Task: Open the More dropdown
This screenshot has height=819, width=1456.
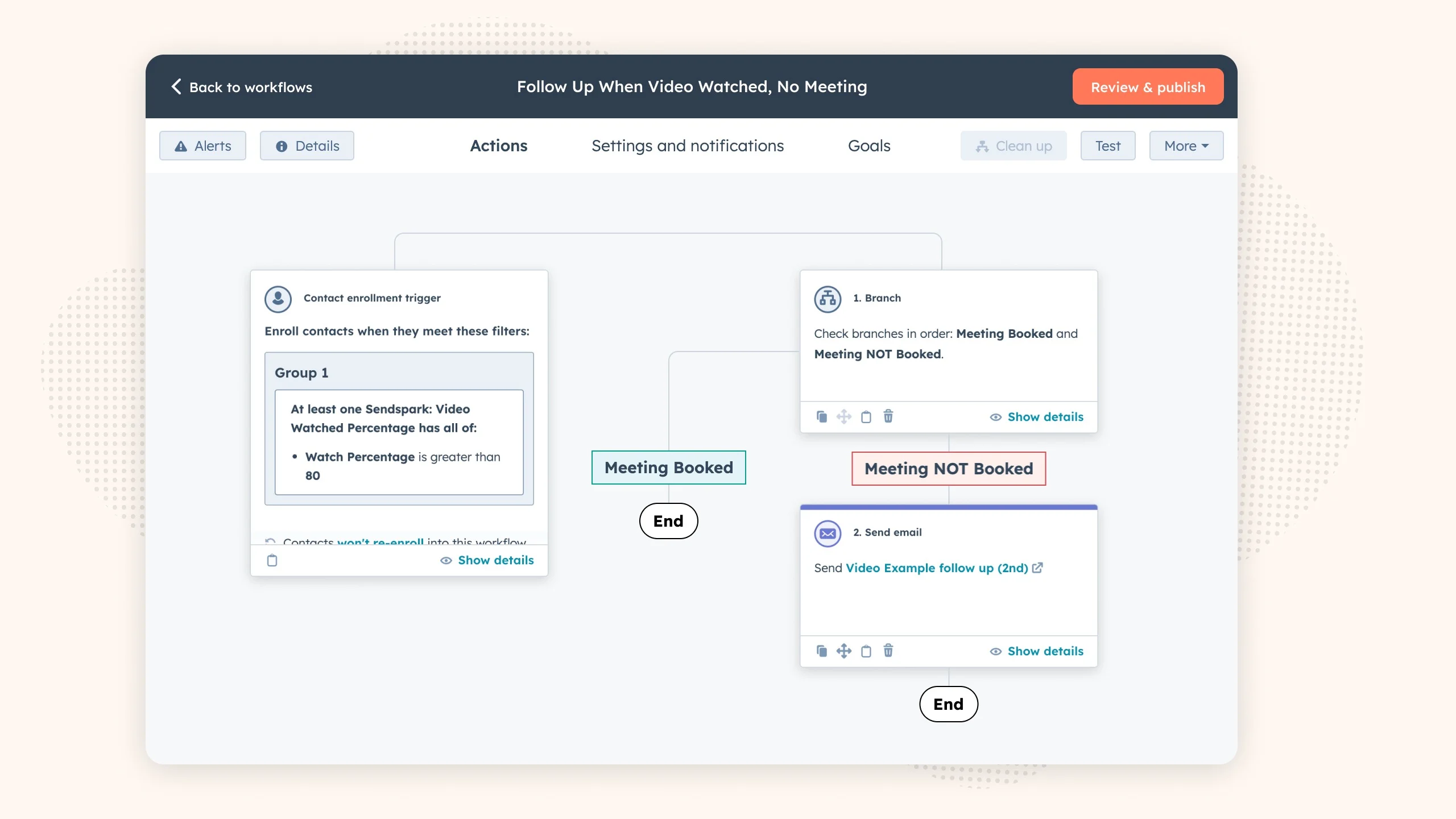Action: point(1185,146)
